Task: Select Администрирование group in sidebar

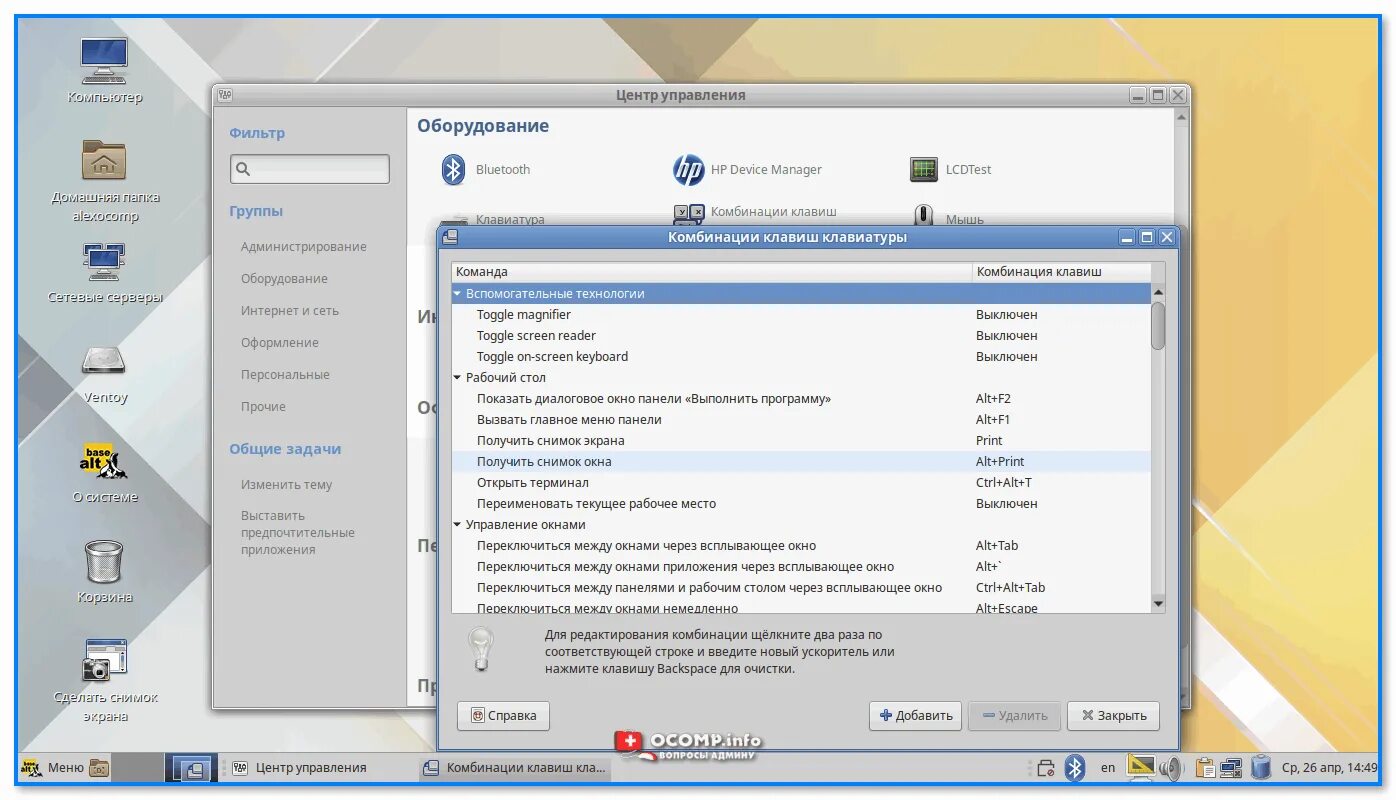Action: (303, 247)
